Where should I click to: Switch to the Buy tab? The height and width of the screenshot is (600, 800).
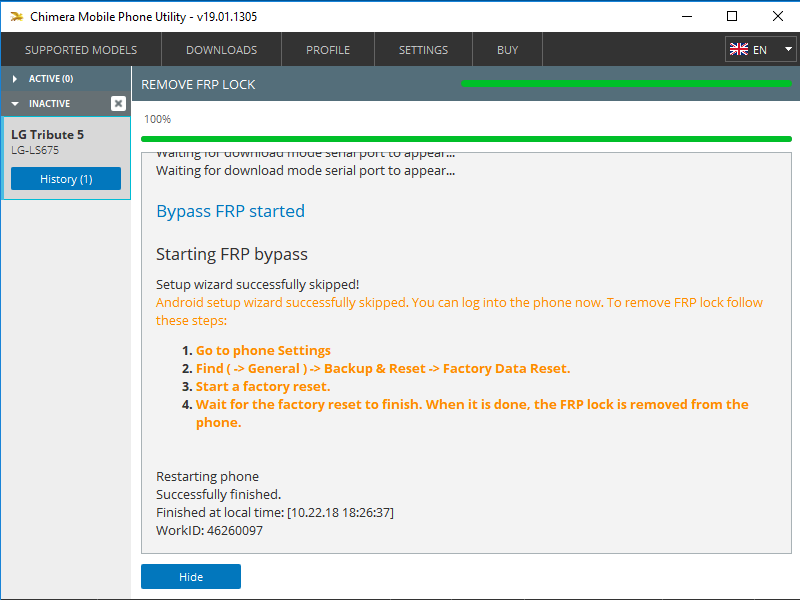(x=508, y=50)
